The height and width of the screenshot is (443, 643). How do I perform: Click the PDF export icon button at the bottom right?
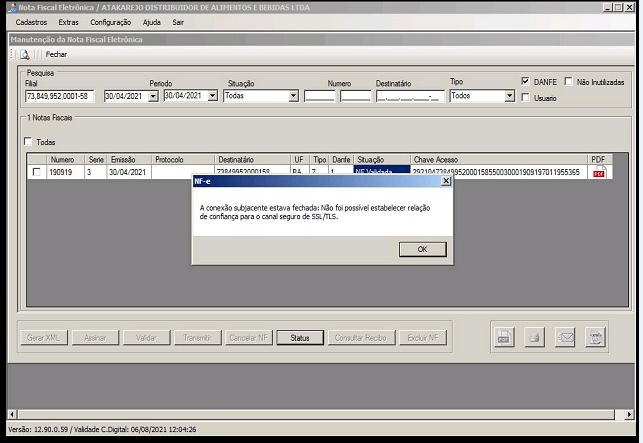tap(504, 337)
